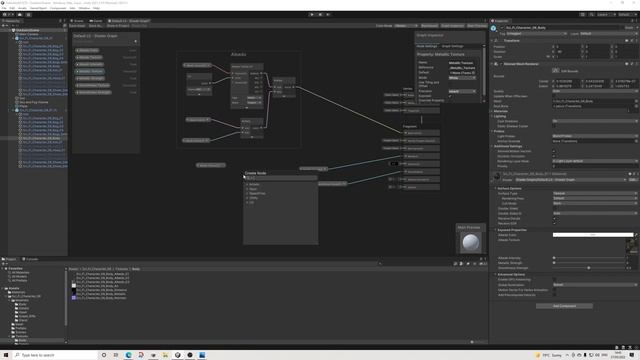Click the Smoothness Strength slider handle
Viewport: 640px width, 360px height.
(589, 268)
